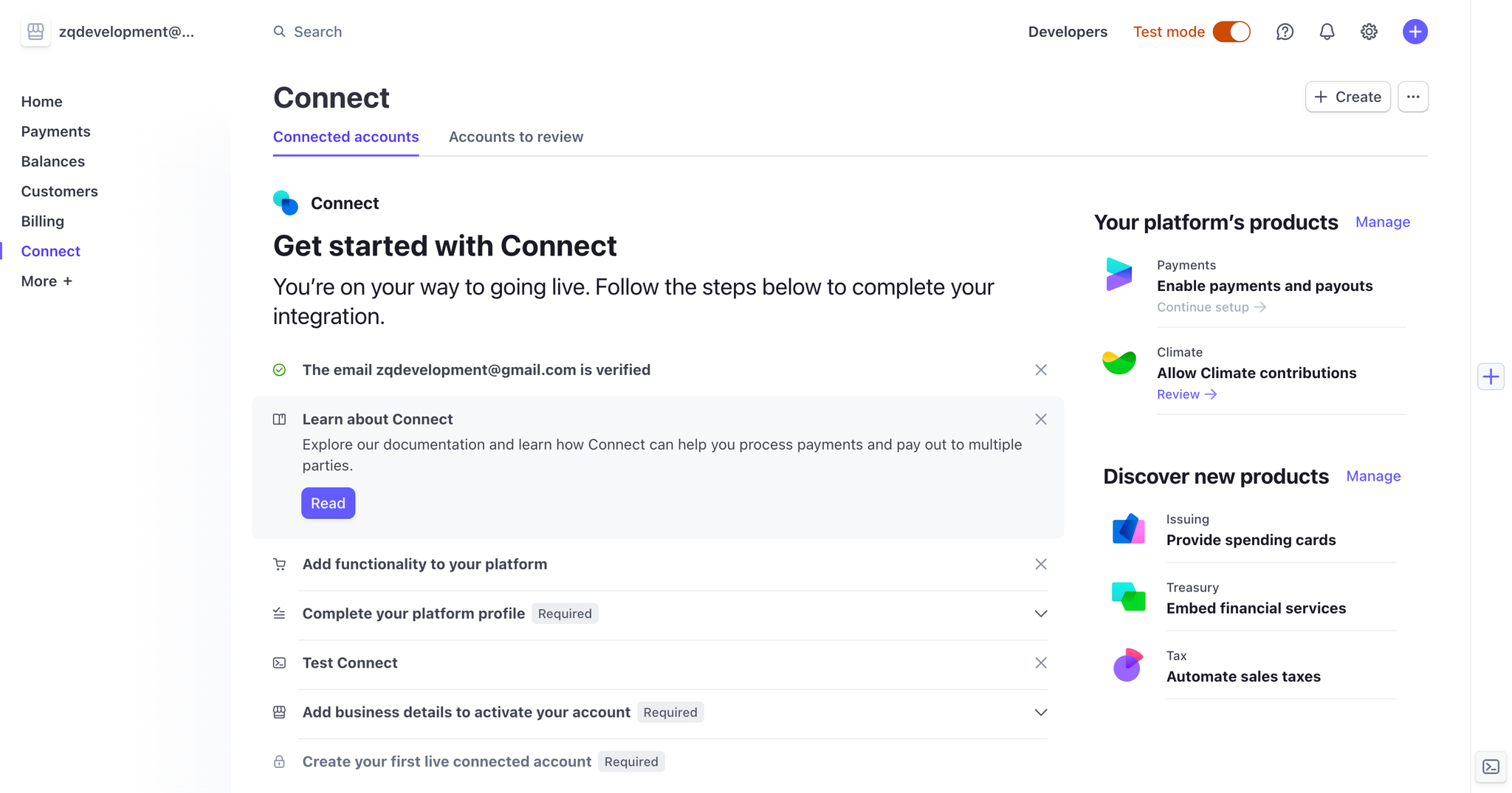Click the Tax product icon
The width and height of the screenshot is (1512, 793).
[1128, 665]
